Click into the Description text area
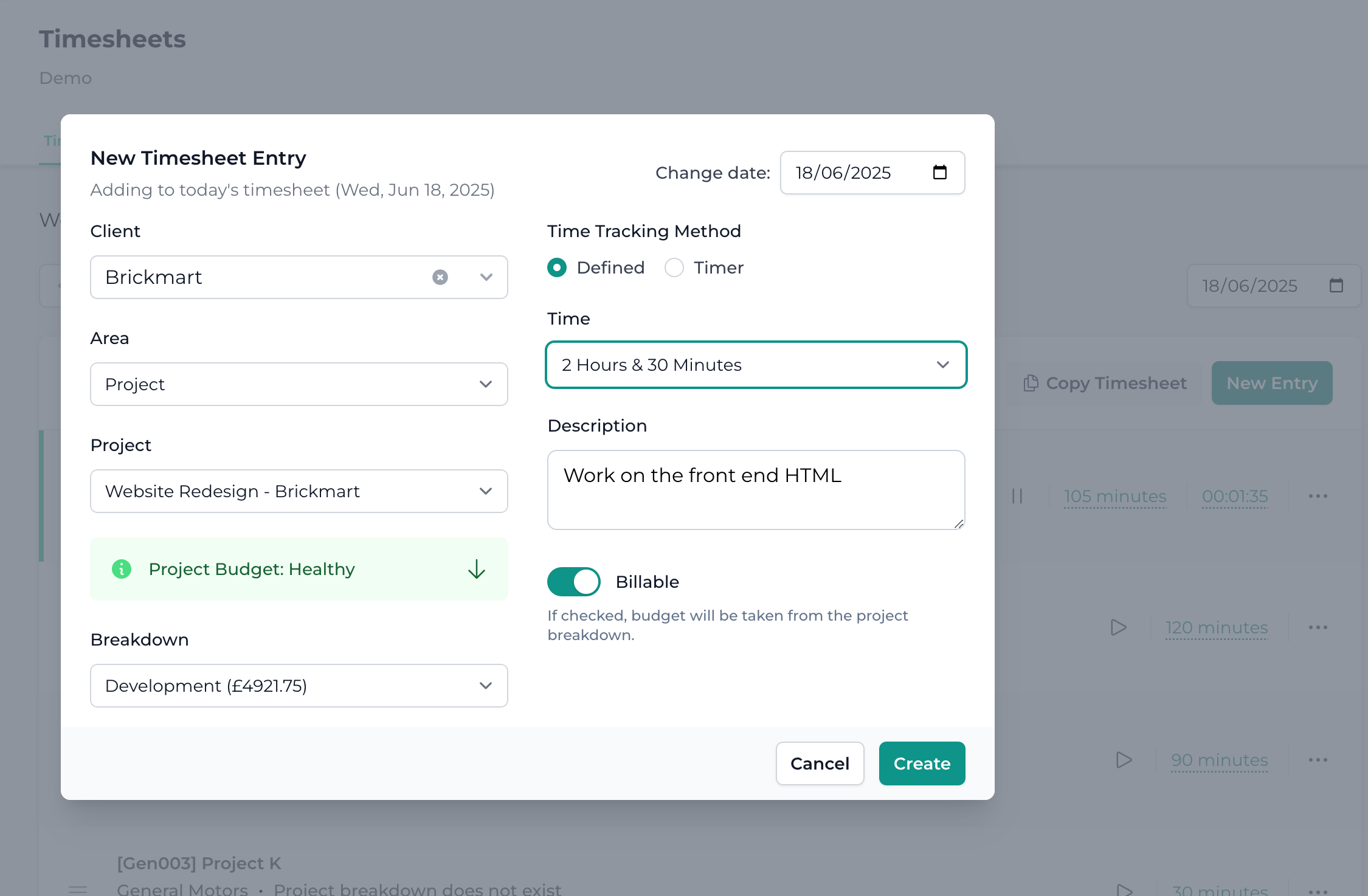 (x=756, y=490)
